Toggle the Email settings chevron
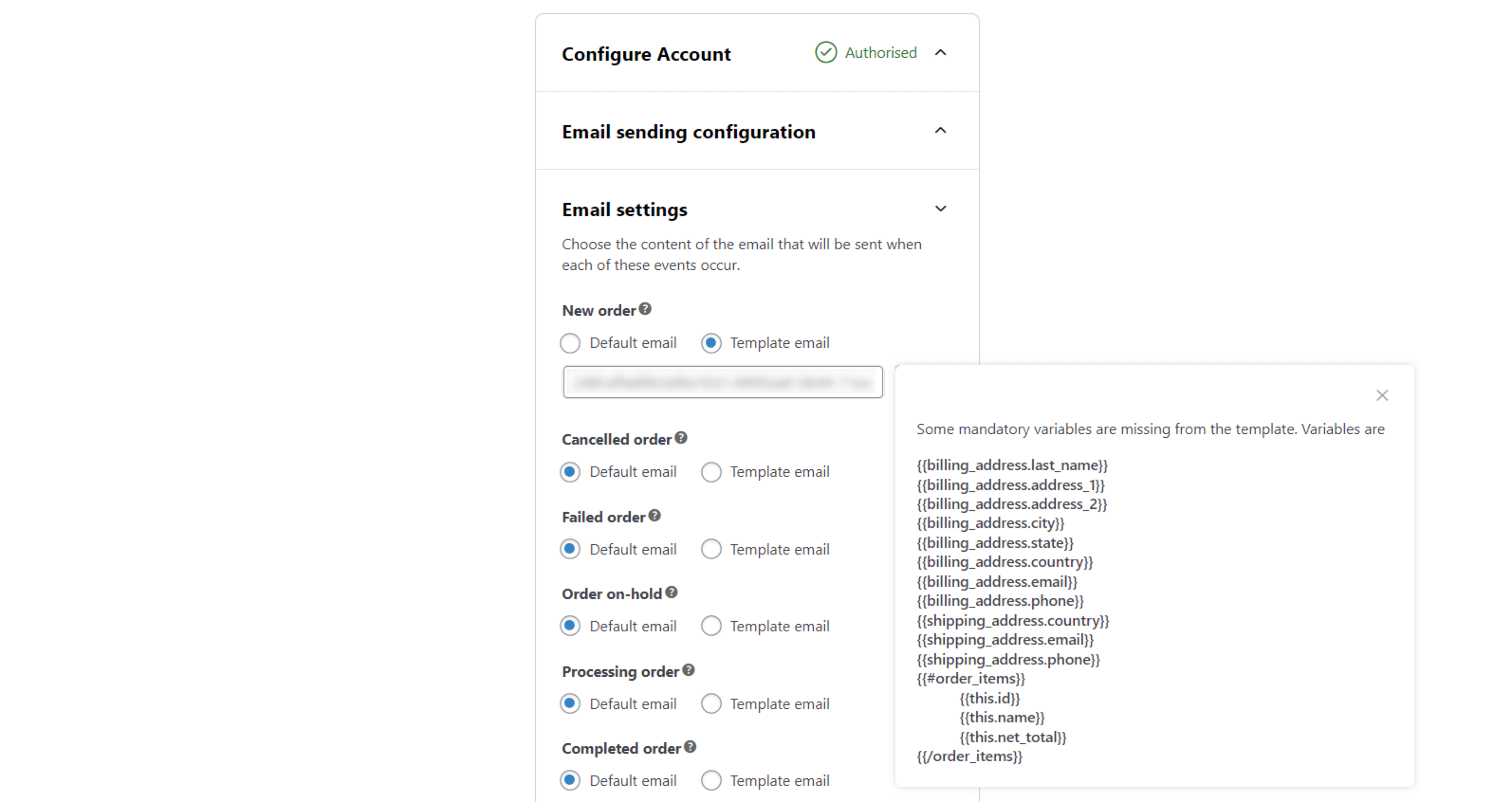The height and width of the screenshot is (802, 1512). [940, 209]
